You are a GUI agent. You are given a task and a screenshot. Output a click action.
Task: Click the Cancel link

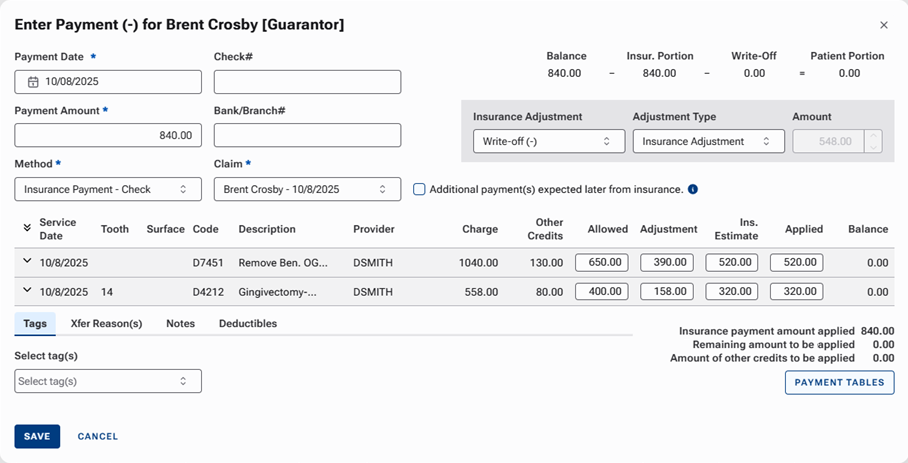coord(98,436)
